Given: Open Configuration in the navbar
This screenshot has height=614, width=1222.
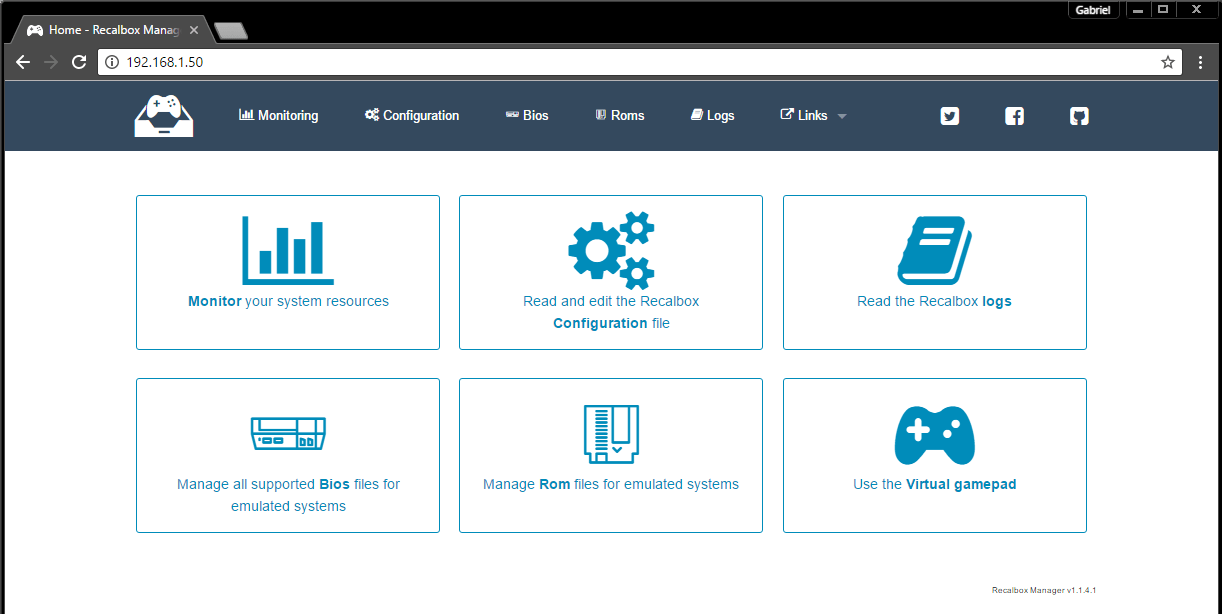Looking at the screenshot, I should coord(412,115).
